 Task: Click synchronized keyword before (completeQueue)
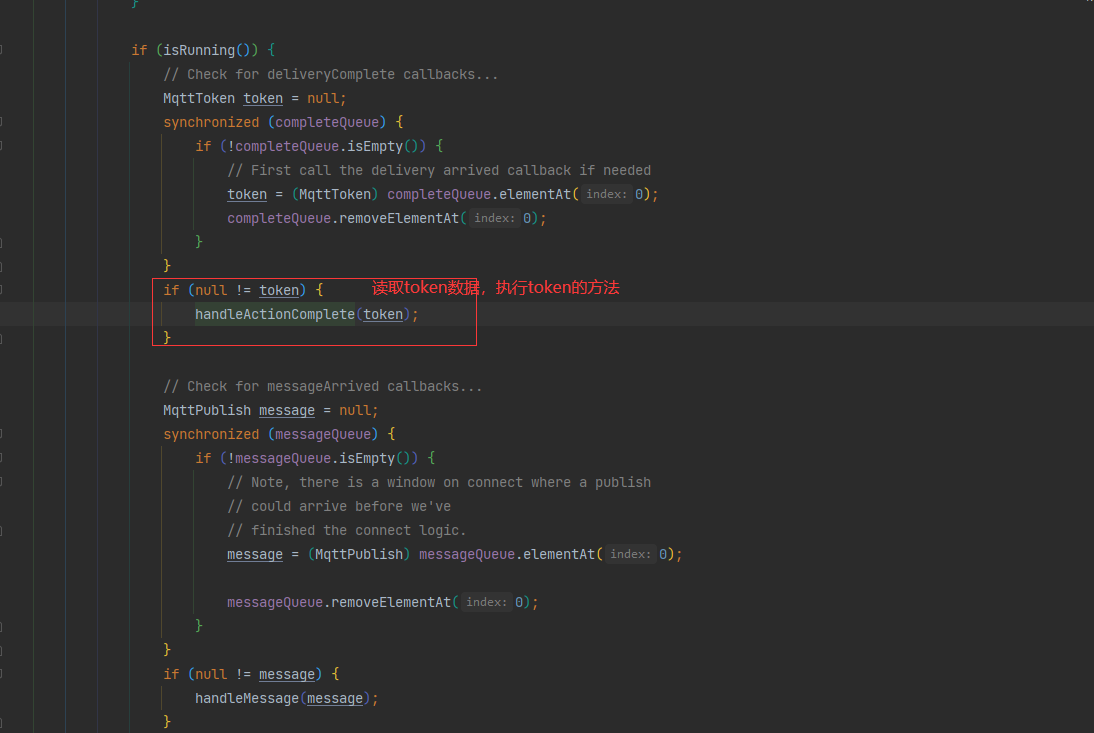[x=211, y=122]
